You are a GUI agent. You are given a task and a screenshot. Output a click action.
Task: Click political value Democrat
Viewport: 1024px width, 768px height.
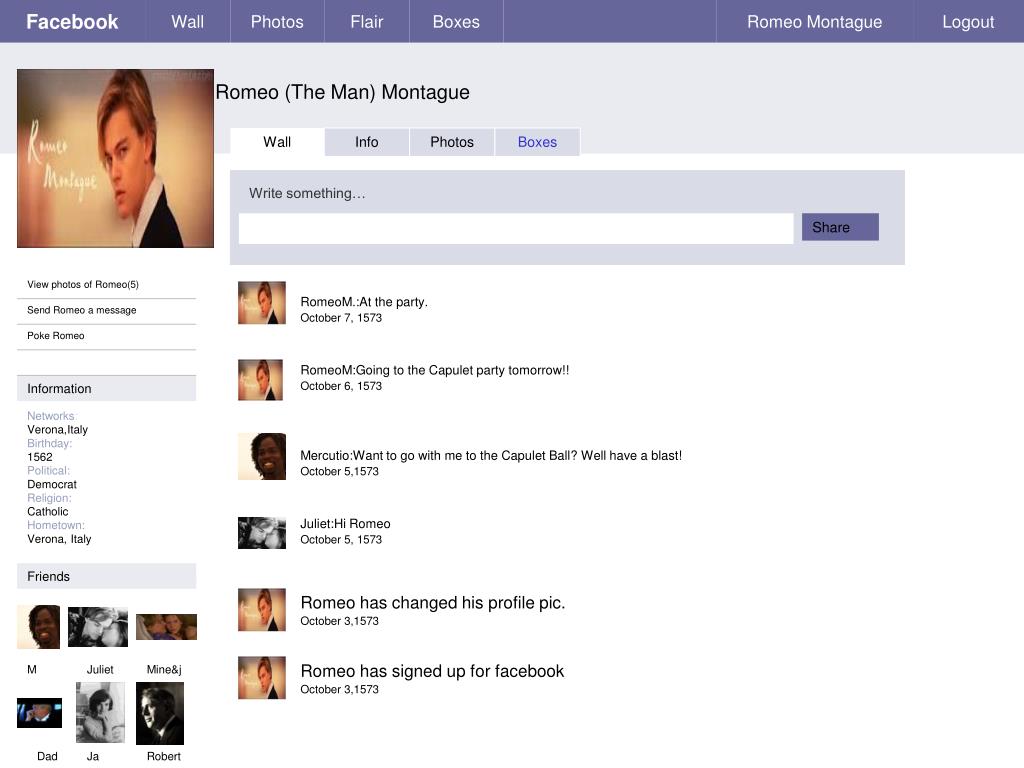point(52,485)
